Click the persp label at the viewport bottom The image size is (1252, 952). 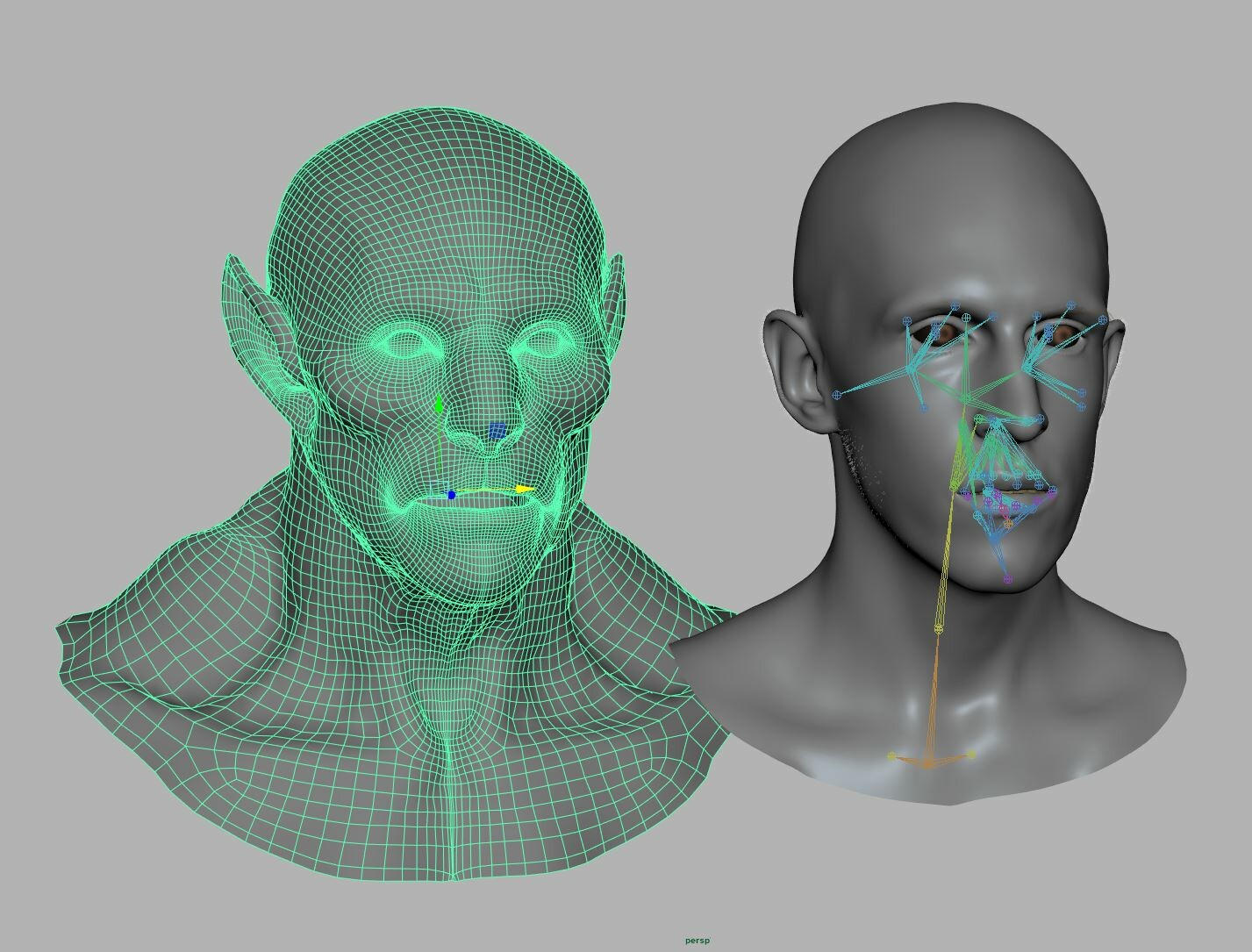coord(698,939)
